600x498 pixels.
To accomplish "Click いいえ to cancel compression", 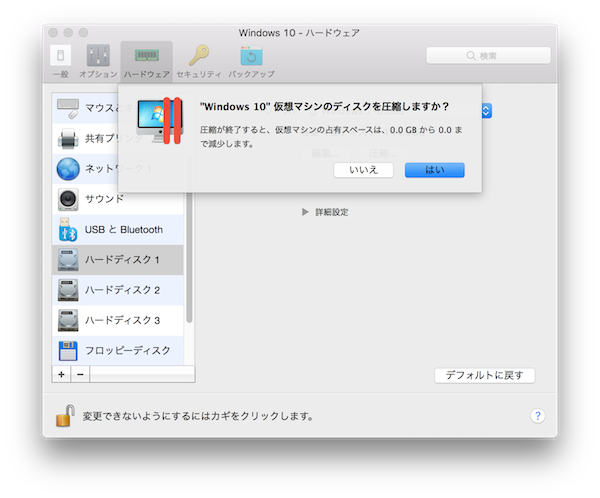I will point(363,170).
